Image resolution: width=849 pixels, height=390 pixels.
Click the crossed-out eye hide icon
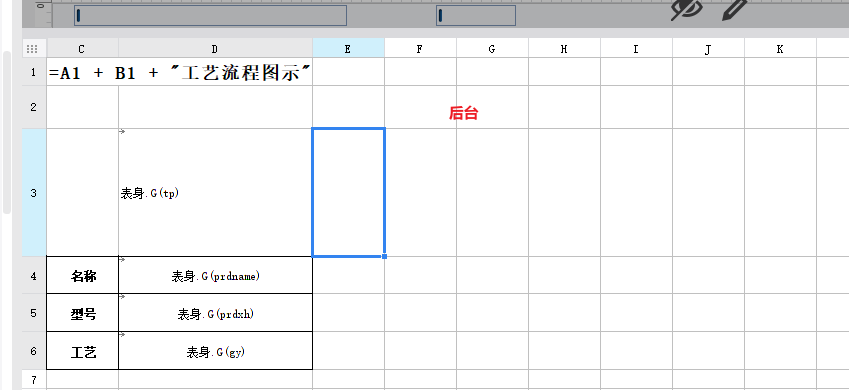[687, 9]
